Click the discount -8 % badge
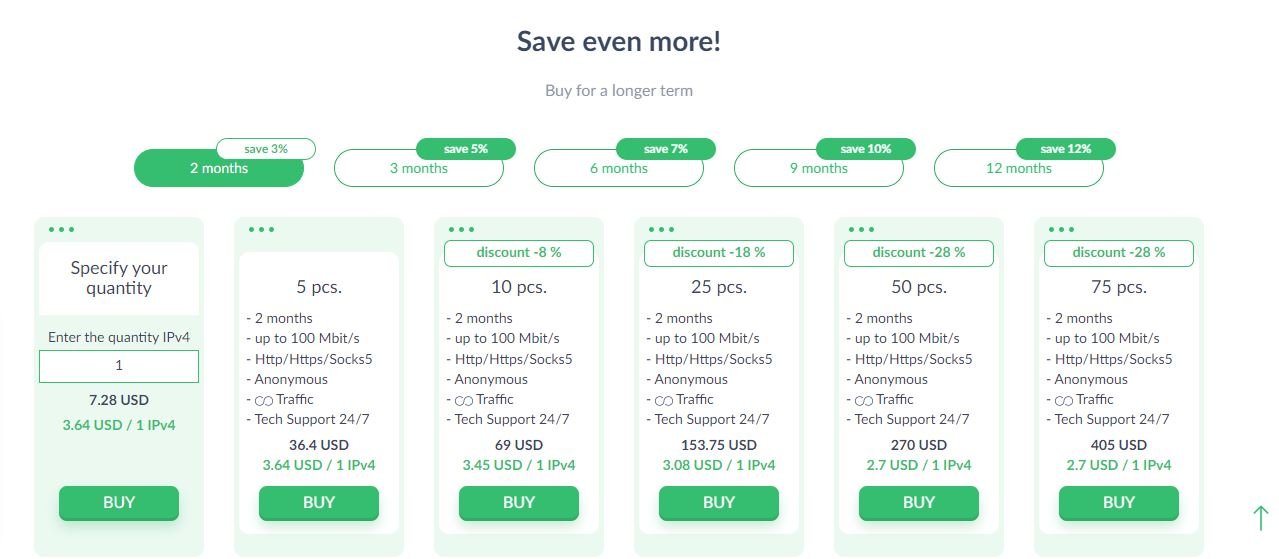 [519, 253]
